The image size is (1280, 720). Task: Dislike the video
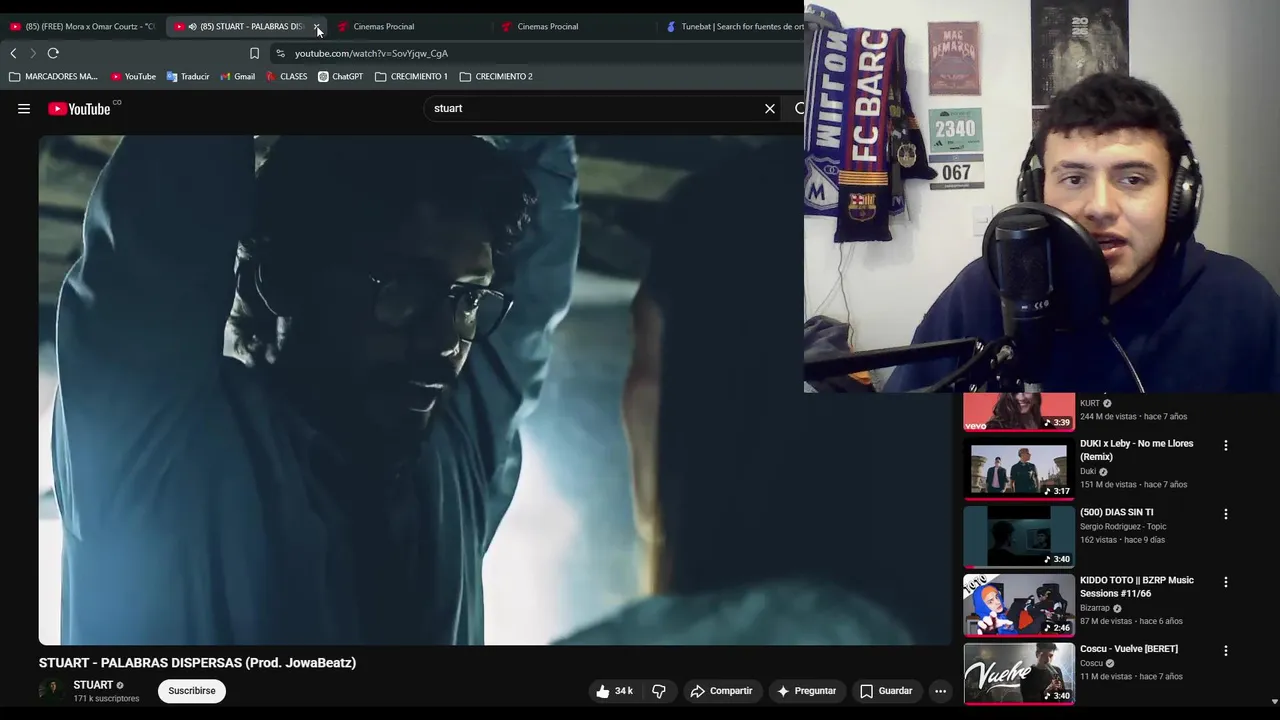659,691
